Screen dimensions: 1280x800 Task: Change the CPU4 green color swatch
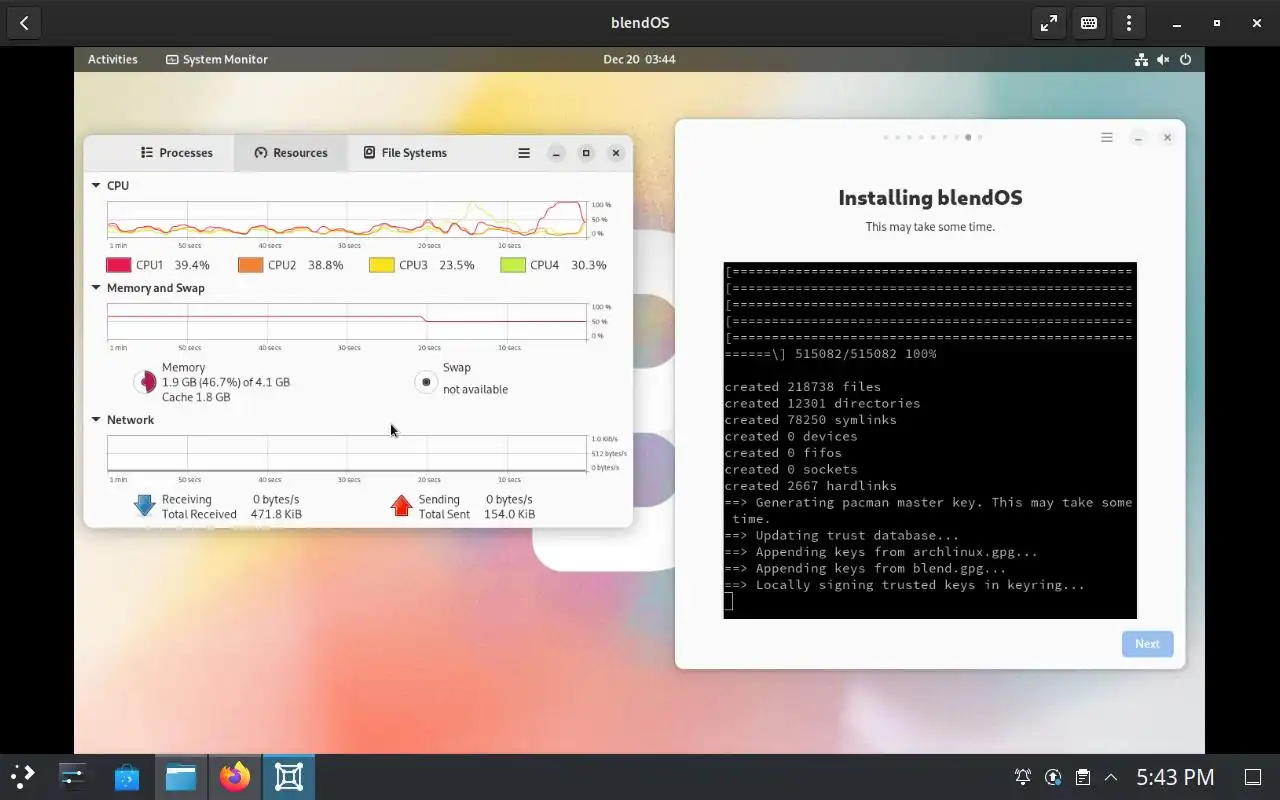tap(513, 265)
